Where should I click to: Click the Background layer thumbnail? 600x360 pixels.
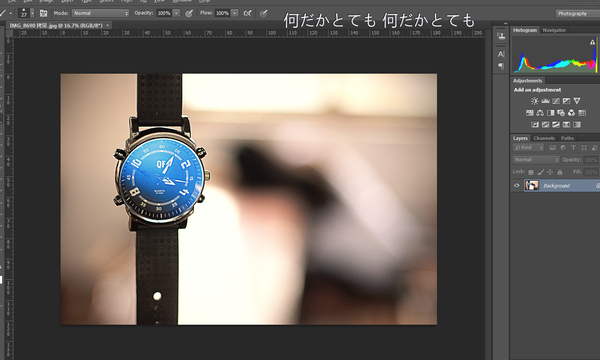coord(532,186)
